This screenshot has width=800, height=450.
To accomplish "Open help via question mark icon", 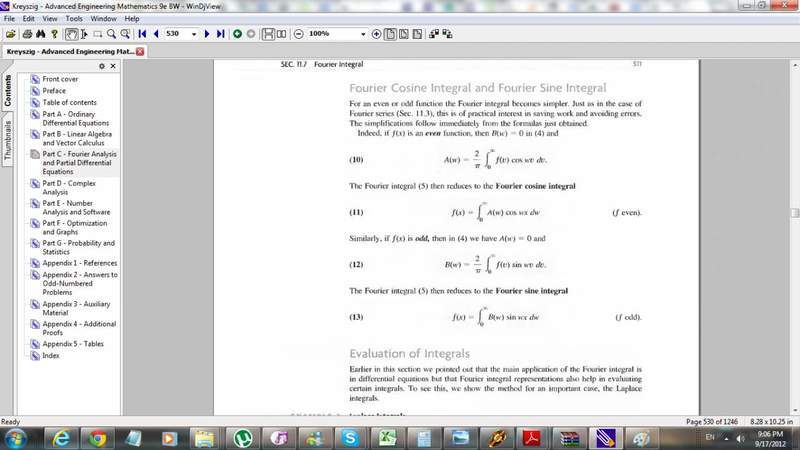I will coord(54,34).
